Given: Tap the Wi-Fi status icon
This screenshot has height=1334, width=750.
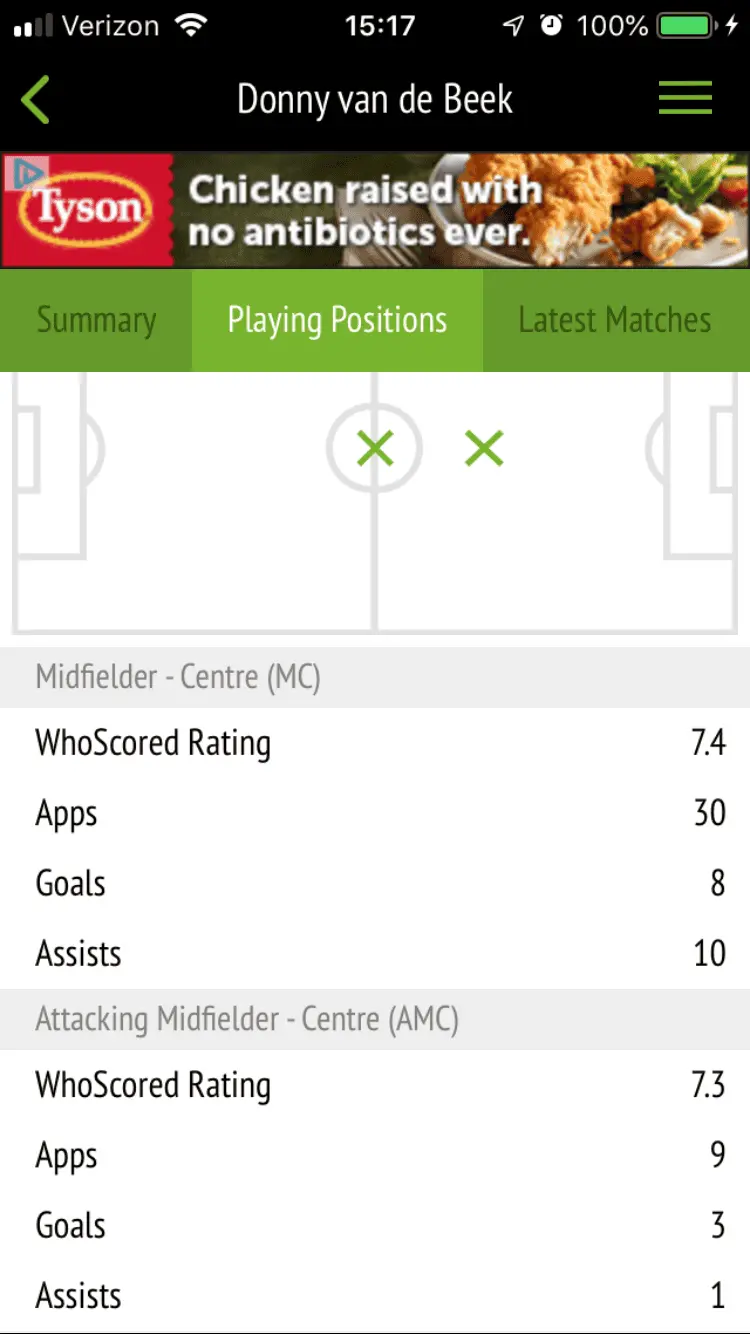Looking at the screenshot, I should coord(188,26).
